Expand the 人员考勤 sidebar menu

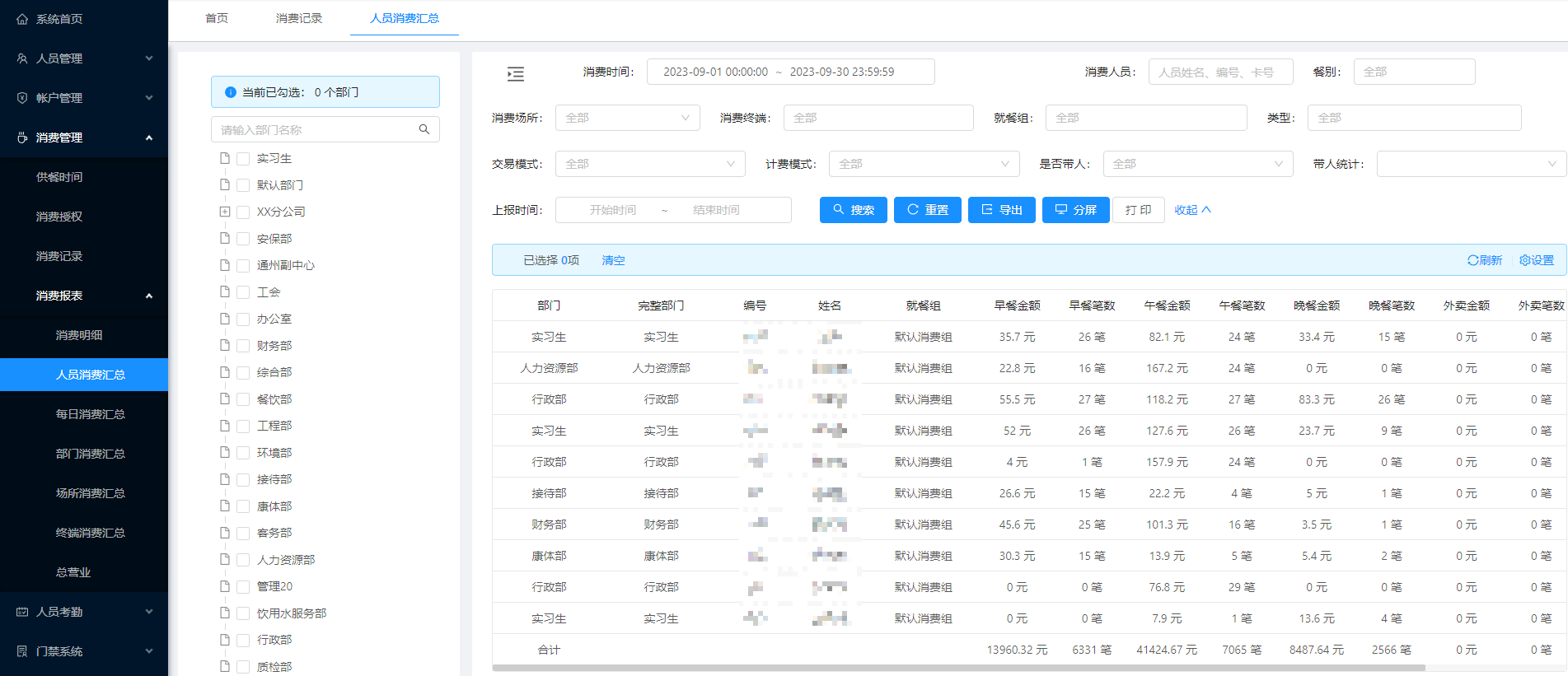tap(84, 612)
